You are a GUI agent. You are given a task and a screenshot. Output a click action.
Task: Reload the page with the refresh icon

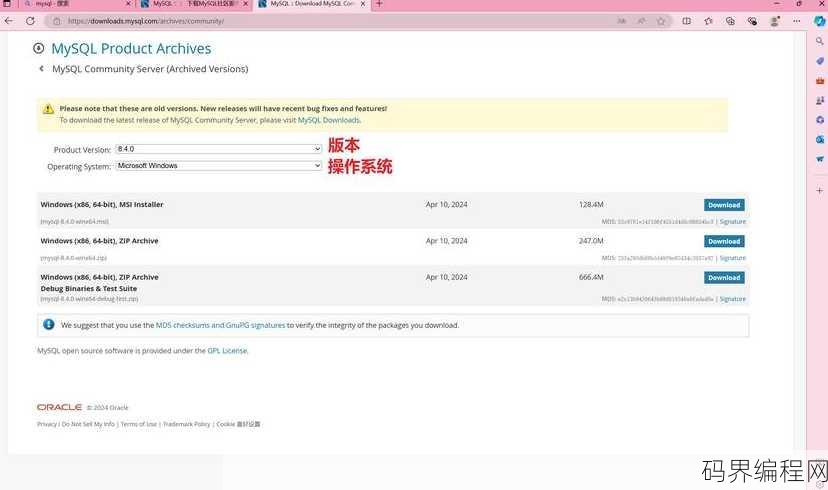click(x=30, y=21)
